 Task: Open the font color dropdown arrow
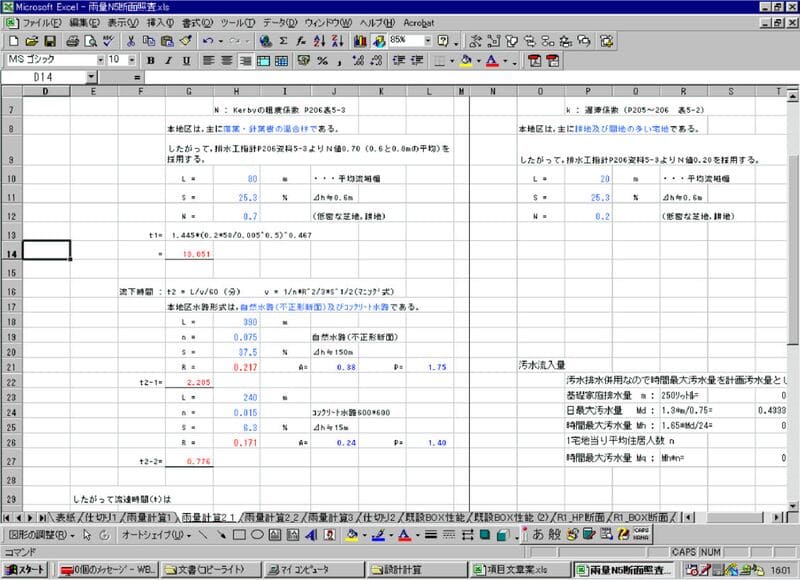[x=505, y=61]
